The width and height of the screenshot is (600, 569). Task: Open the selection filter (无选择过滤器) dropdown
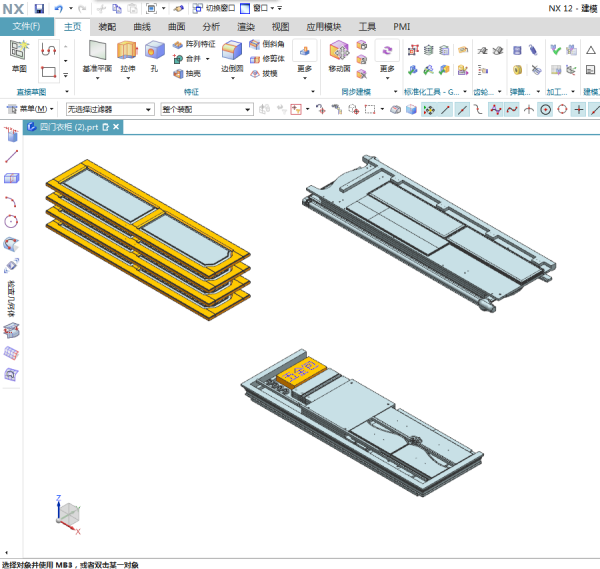point(110,109)
